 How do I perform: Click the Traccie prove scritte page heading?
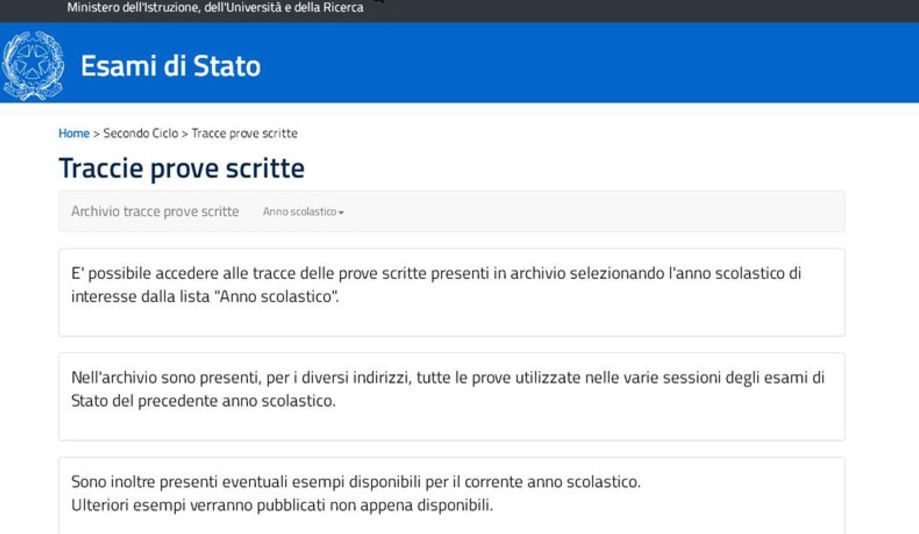(x=182, y=168)
